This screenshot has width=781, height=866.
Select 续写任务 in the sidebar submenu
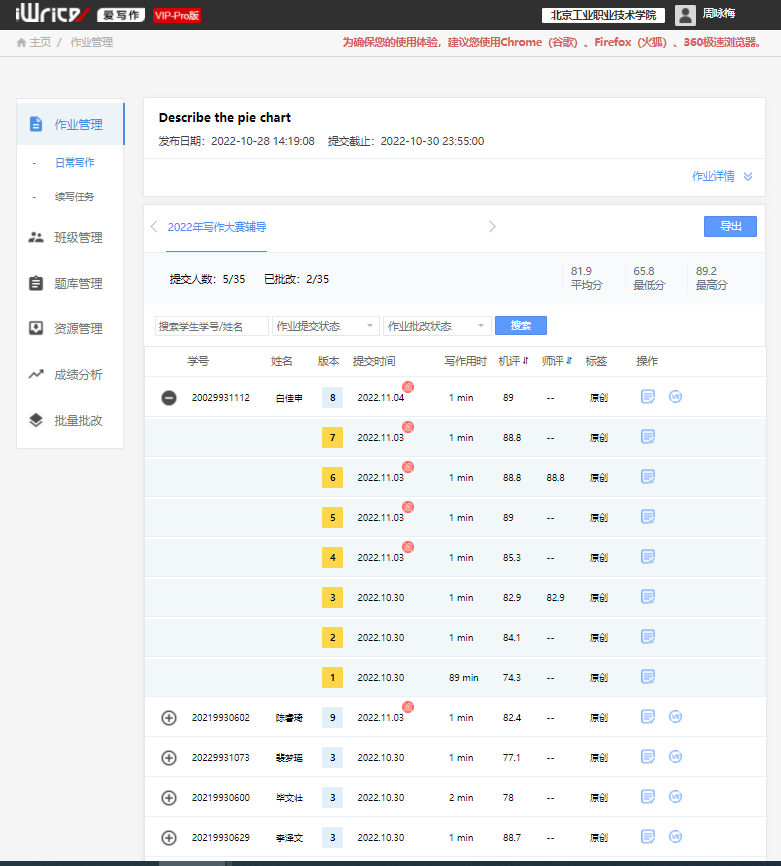tap(75, 197)
